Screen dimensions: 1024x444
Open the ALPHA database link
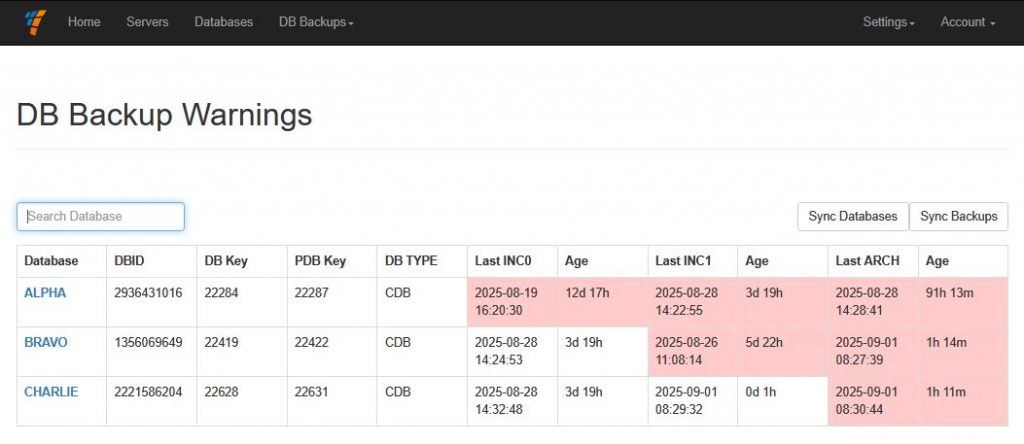(45, 293)
